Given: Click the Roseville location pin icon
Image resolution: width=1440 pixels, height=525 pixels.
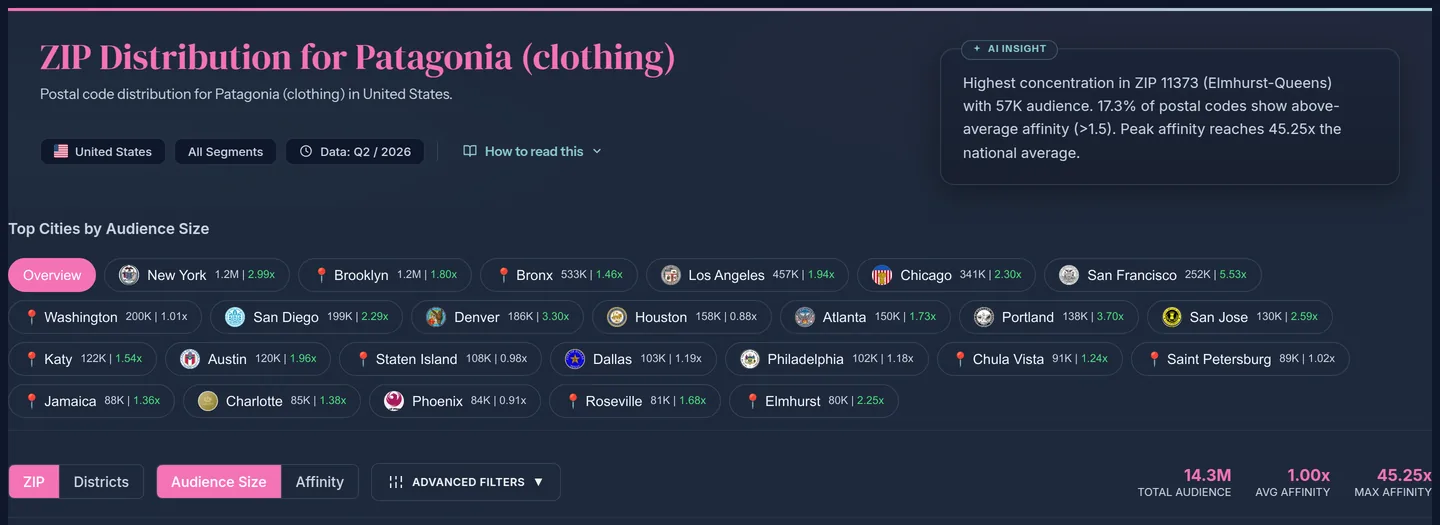Looking at the screenshot, I should (x=572, y=401).
